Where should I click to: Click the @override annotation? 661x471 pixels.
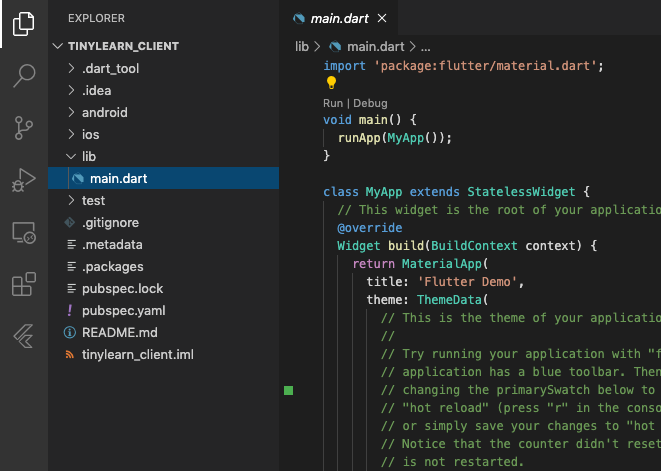point(370,228)
